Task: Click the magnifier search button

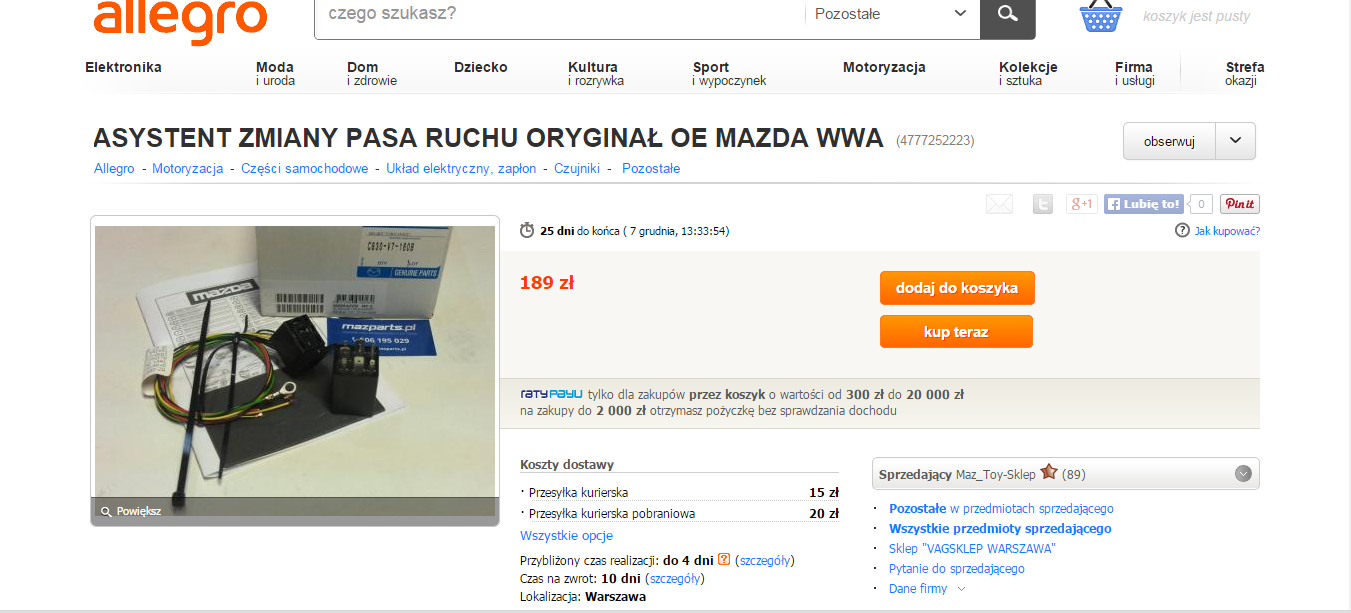Action: 1007,15
